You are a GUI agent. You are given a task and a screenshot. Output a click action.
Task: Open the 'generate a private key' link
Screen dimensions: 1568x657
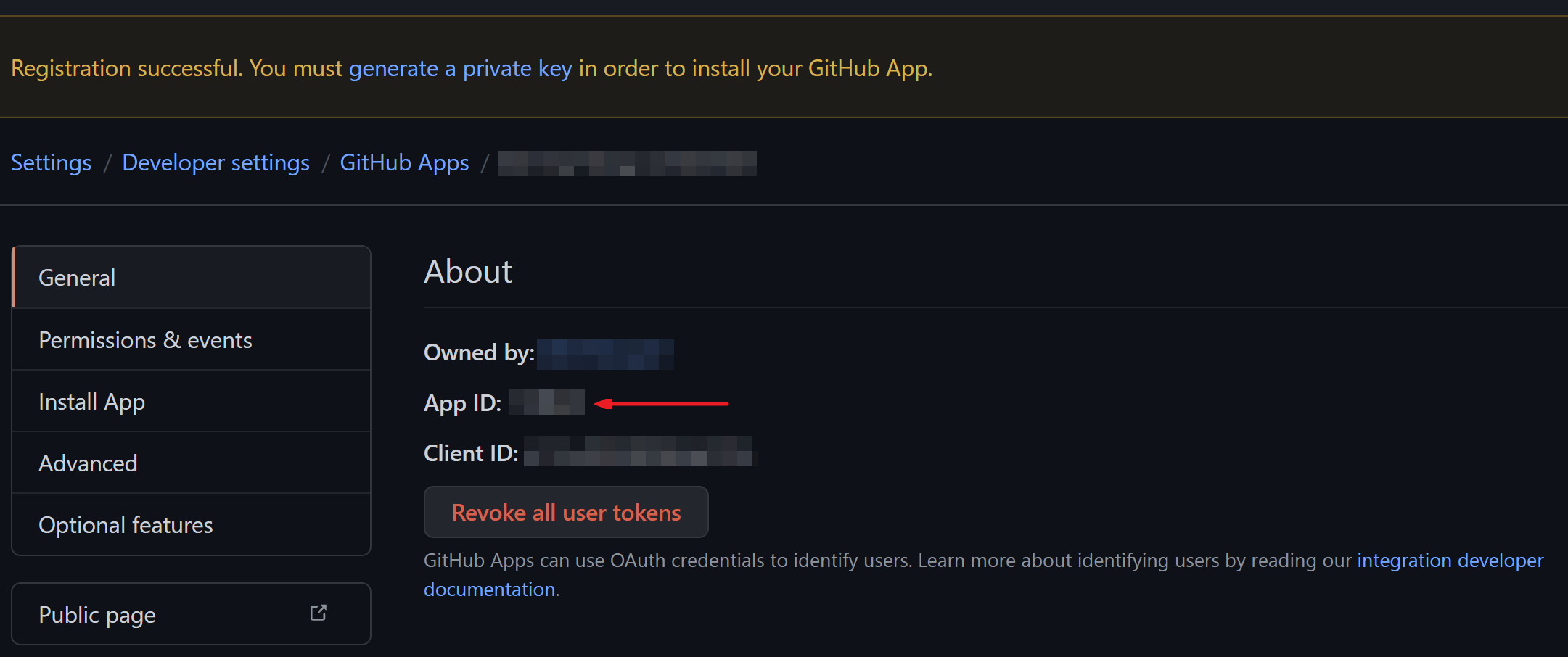point(461,68)
